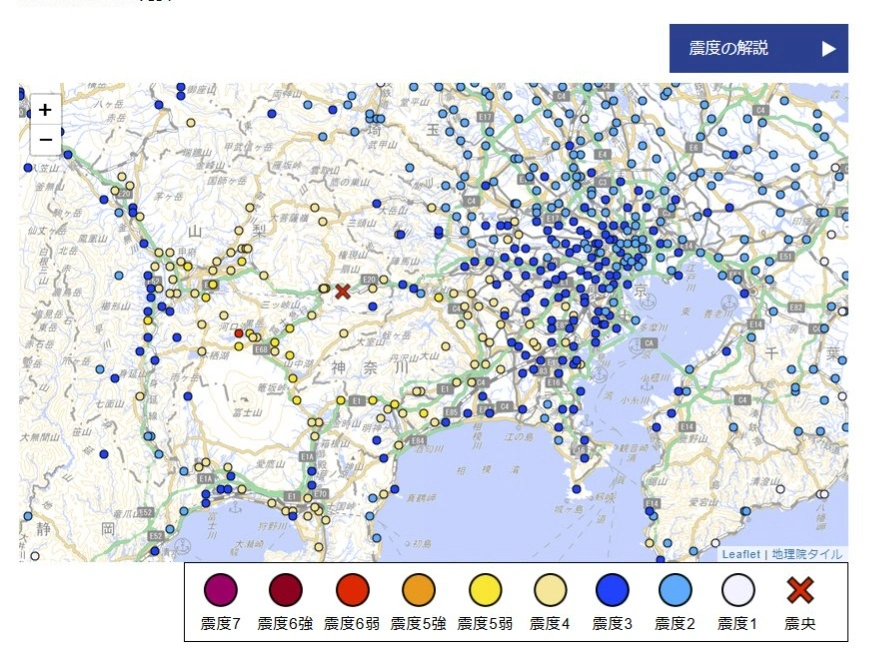Open the 震度の解説 explanation button
Screen dimensions: 876x656
click(758, 49)
